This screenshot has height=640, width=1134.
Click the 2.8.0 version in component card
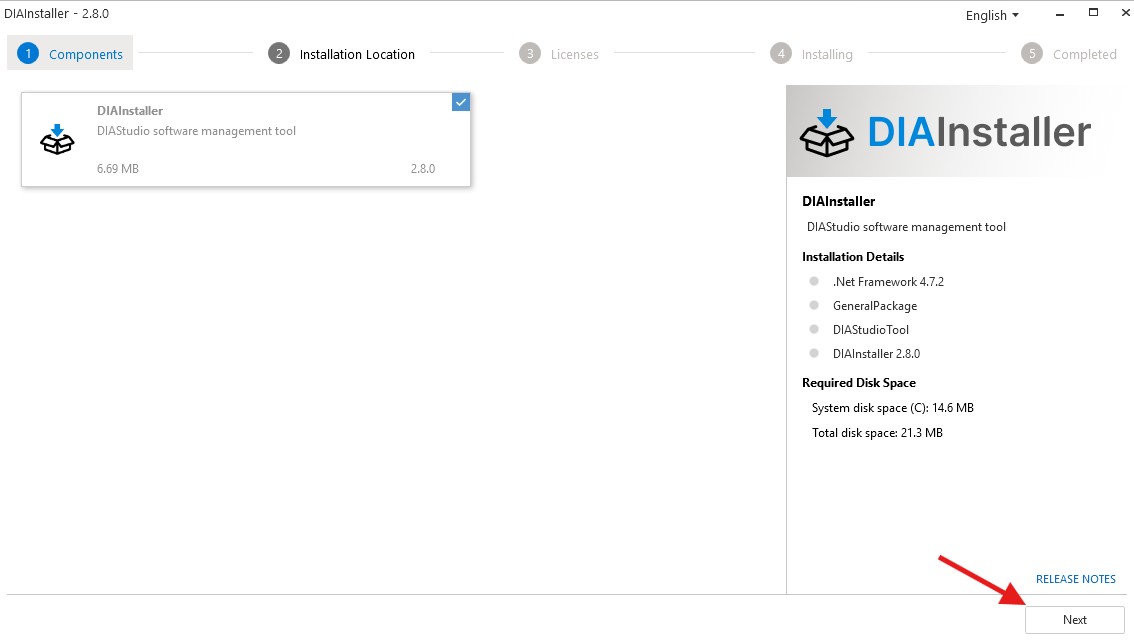tap(423, 168)
